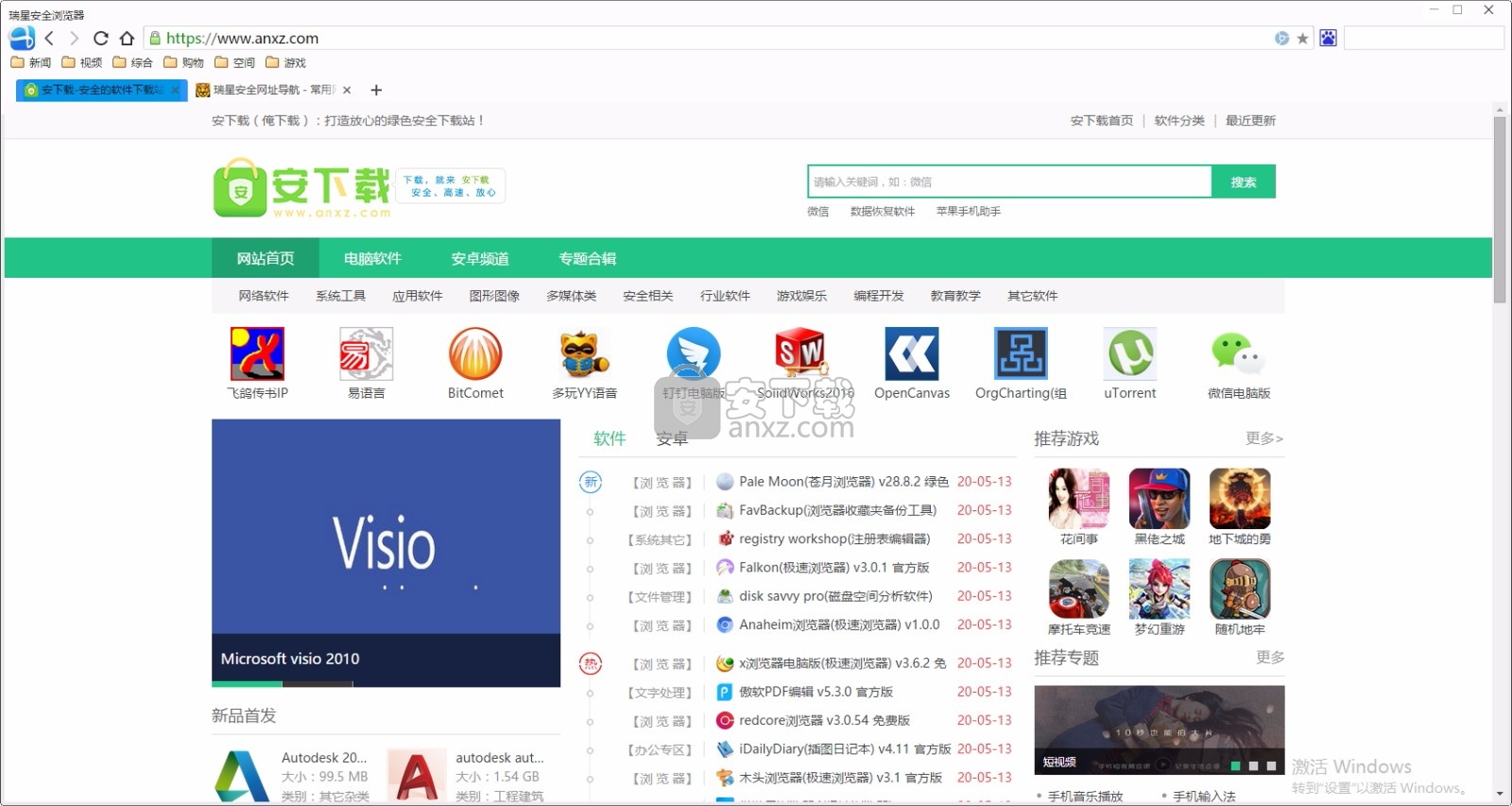
Task: Open the iDailyDiary v4.11 entry
Action: coord(845,748)
